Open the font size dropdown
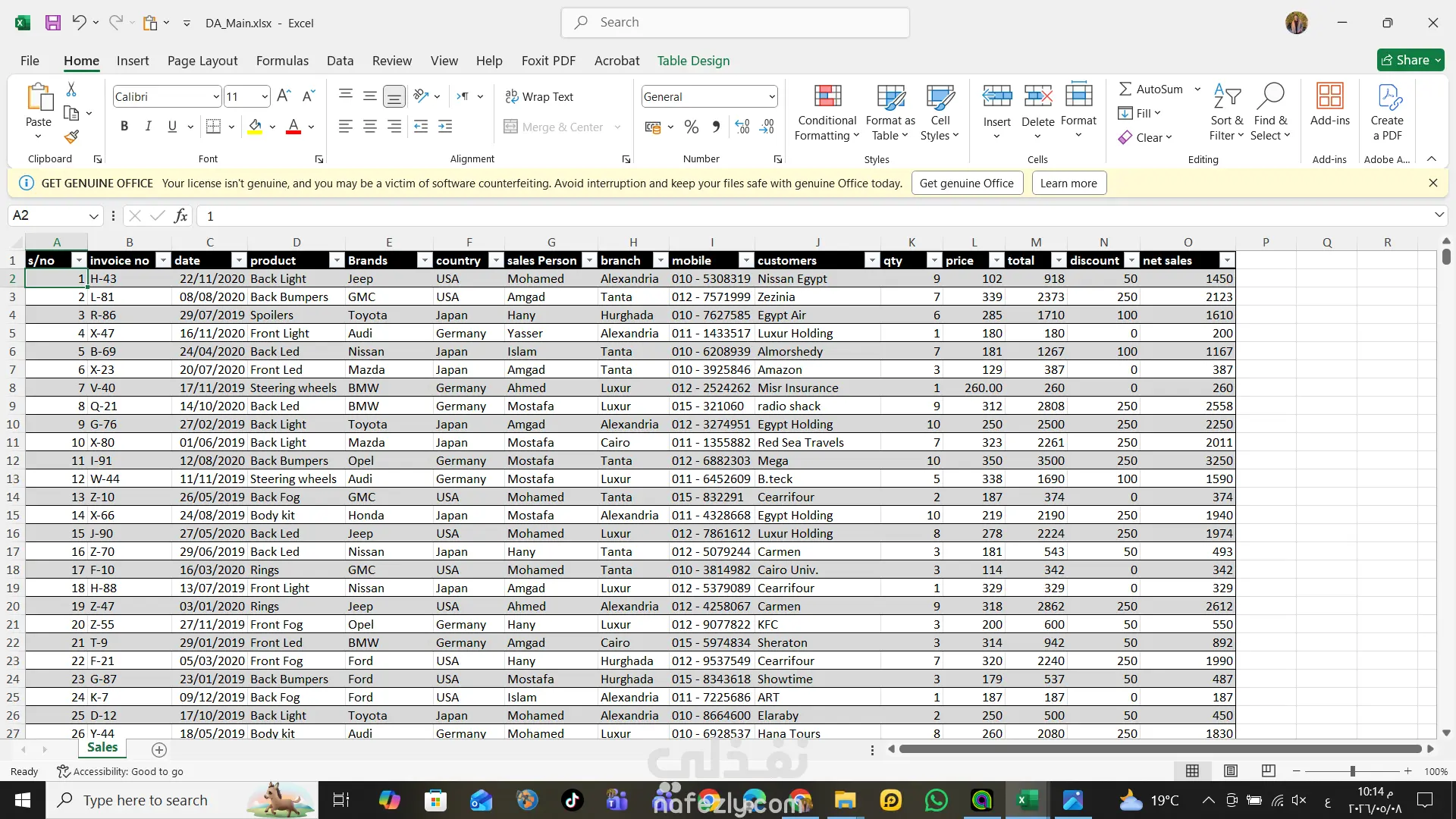Screen dimensions: 1456x819 click(x=265, y=96)
